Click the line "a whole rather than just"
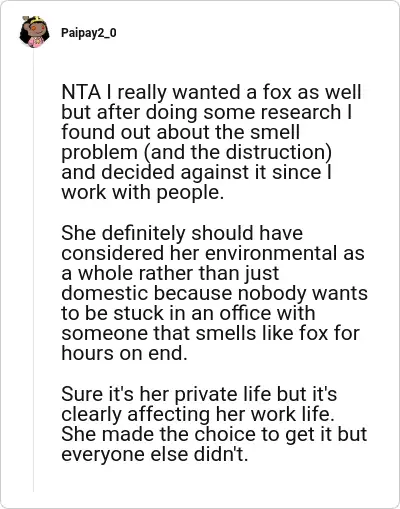 [170, 273]
